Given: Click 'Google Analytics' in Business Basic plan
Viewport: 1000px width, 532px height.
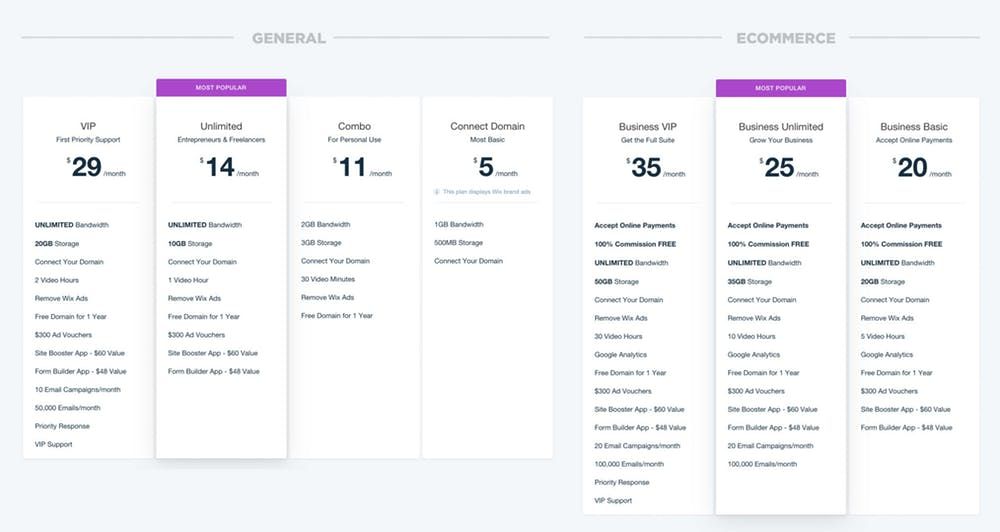Looking at the screenshot, I should point(886,355).
